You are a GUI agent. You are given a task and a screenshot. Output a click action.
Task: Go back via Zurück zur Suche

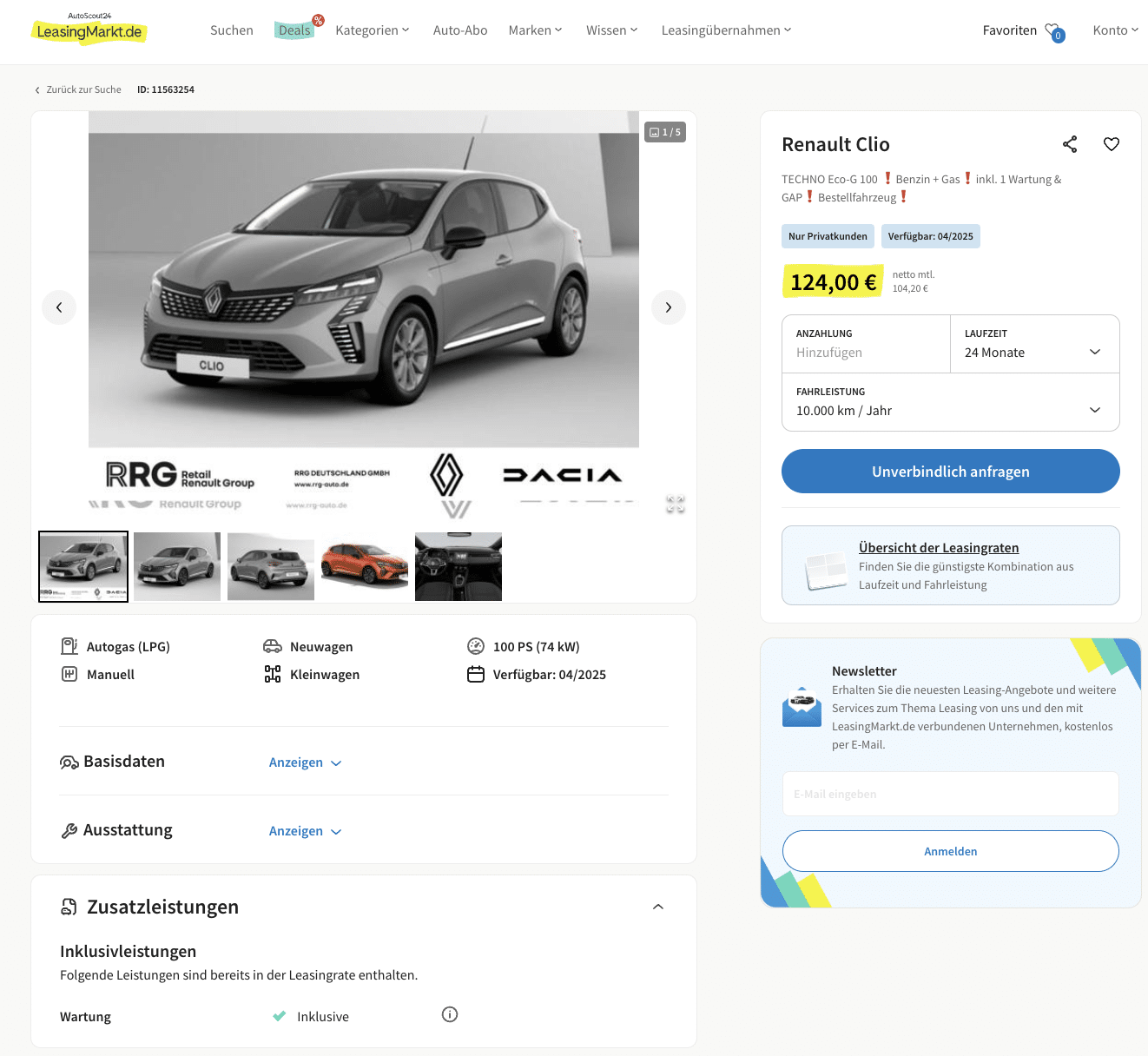click(x=78, y=89)
